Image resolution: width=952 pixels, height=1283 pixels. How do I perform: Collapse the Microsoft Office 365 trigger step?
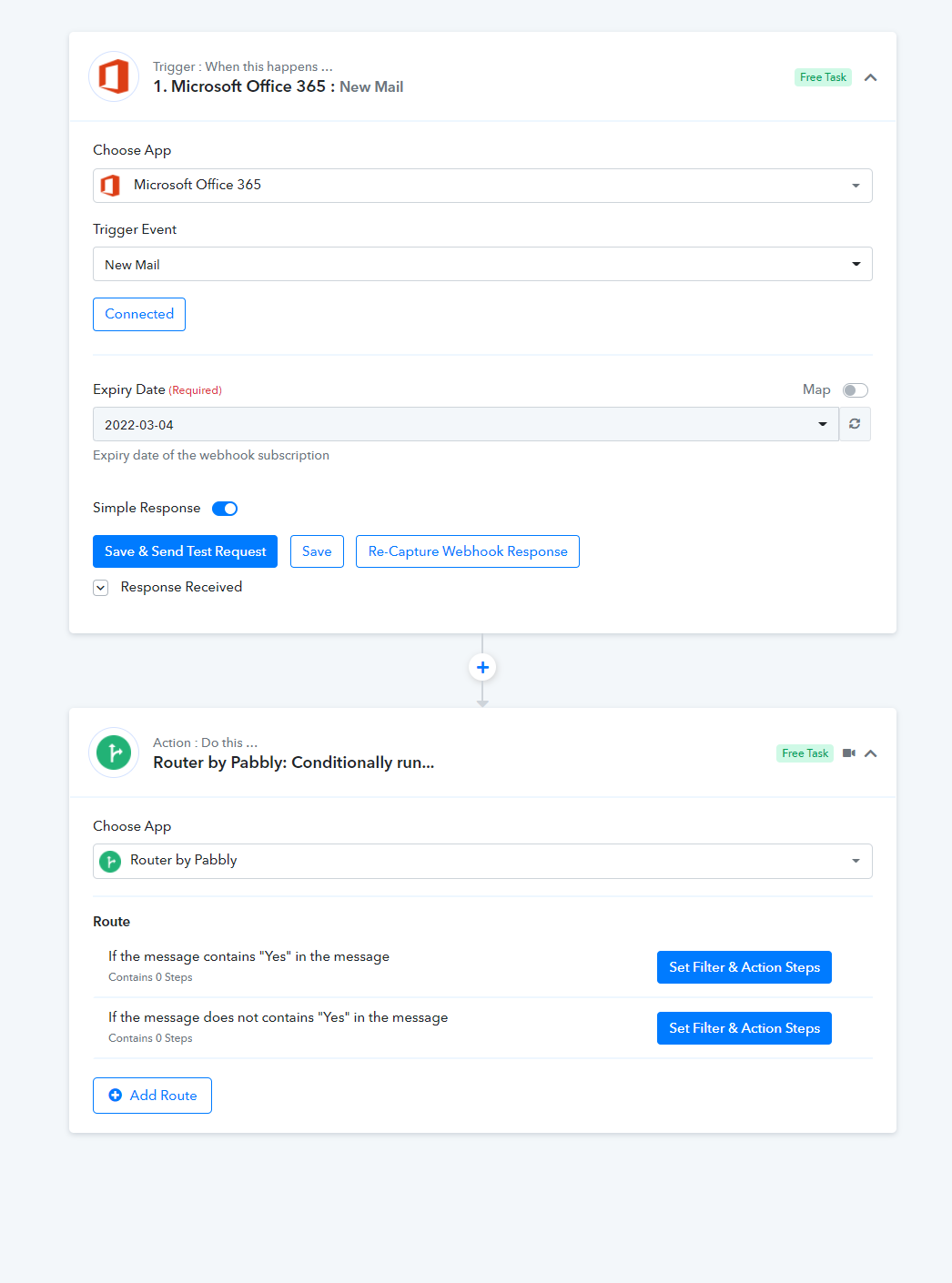click(x=870, y=77)
